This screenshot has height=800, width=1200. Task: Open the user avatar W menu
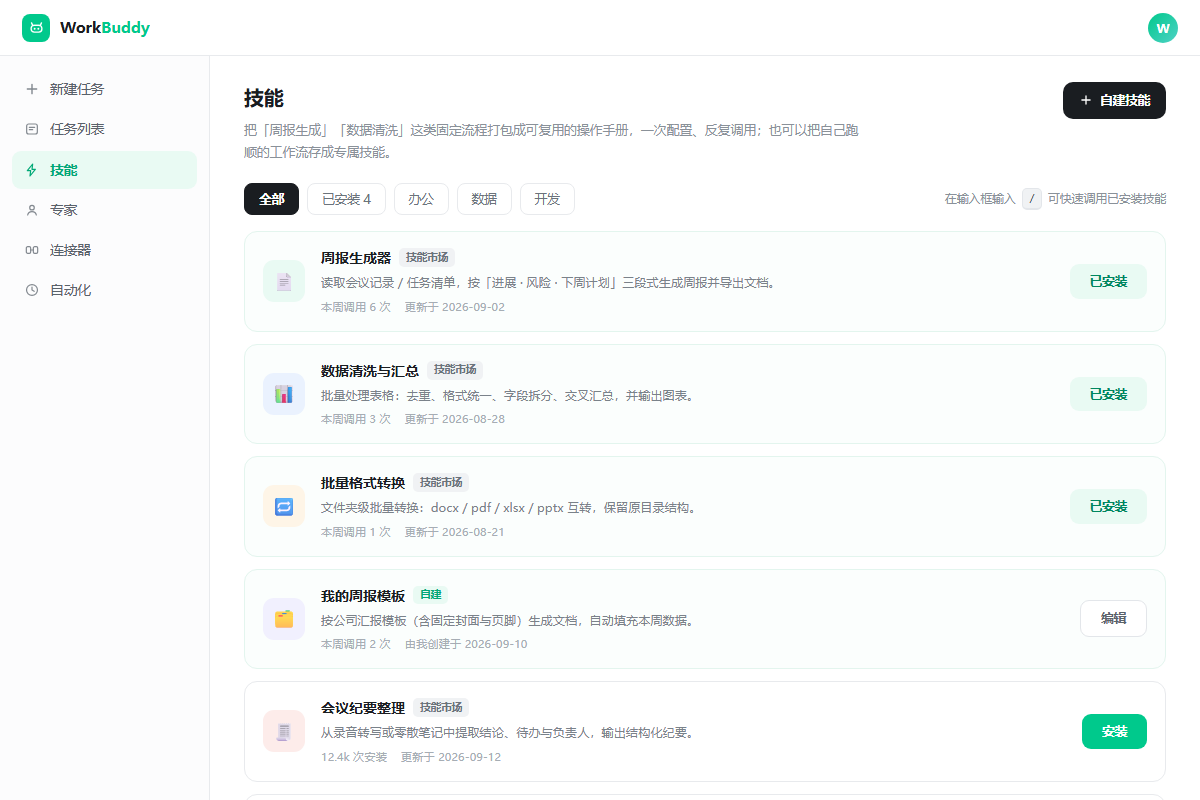click(x=1163, y=28)
